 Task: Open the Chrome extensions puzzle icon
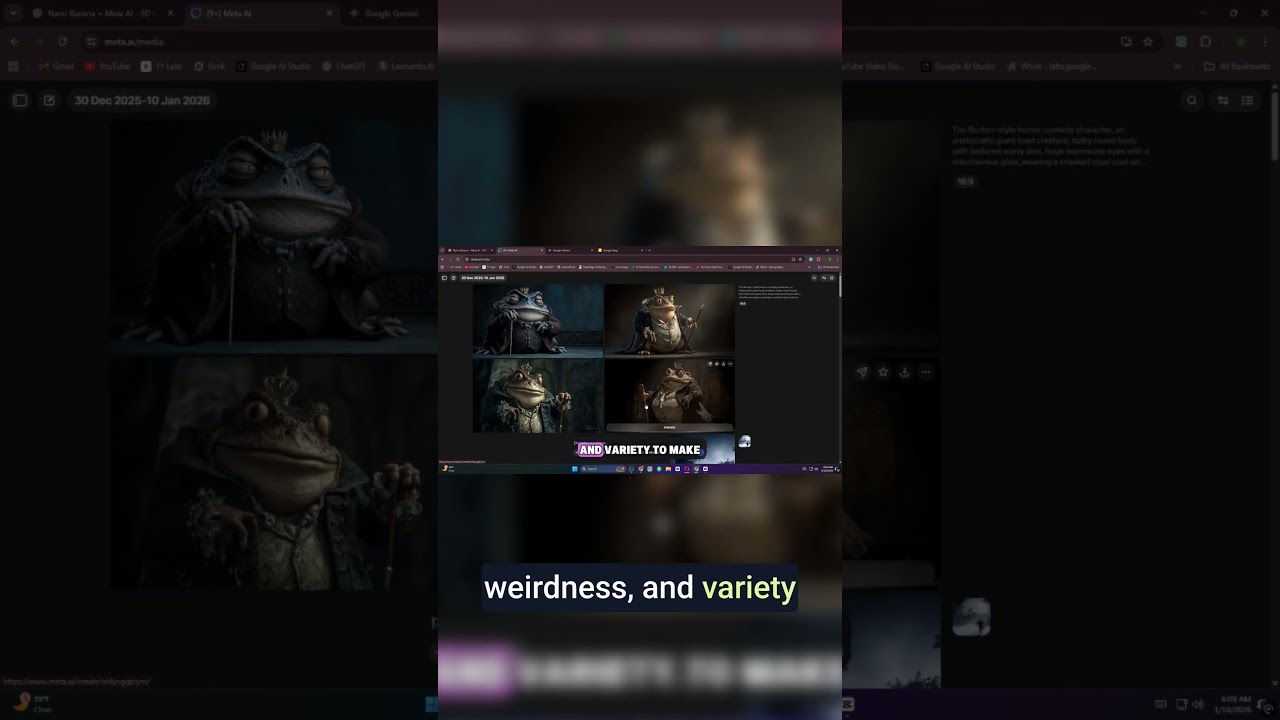coord(1205,42)
